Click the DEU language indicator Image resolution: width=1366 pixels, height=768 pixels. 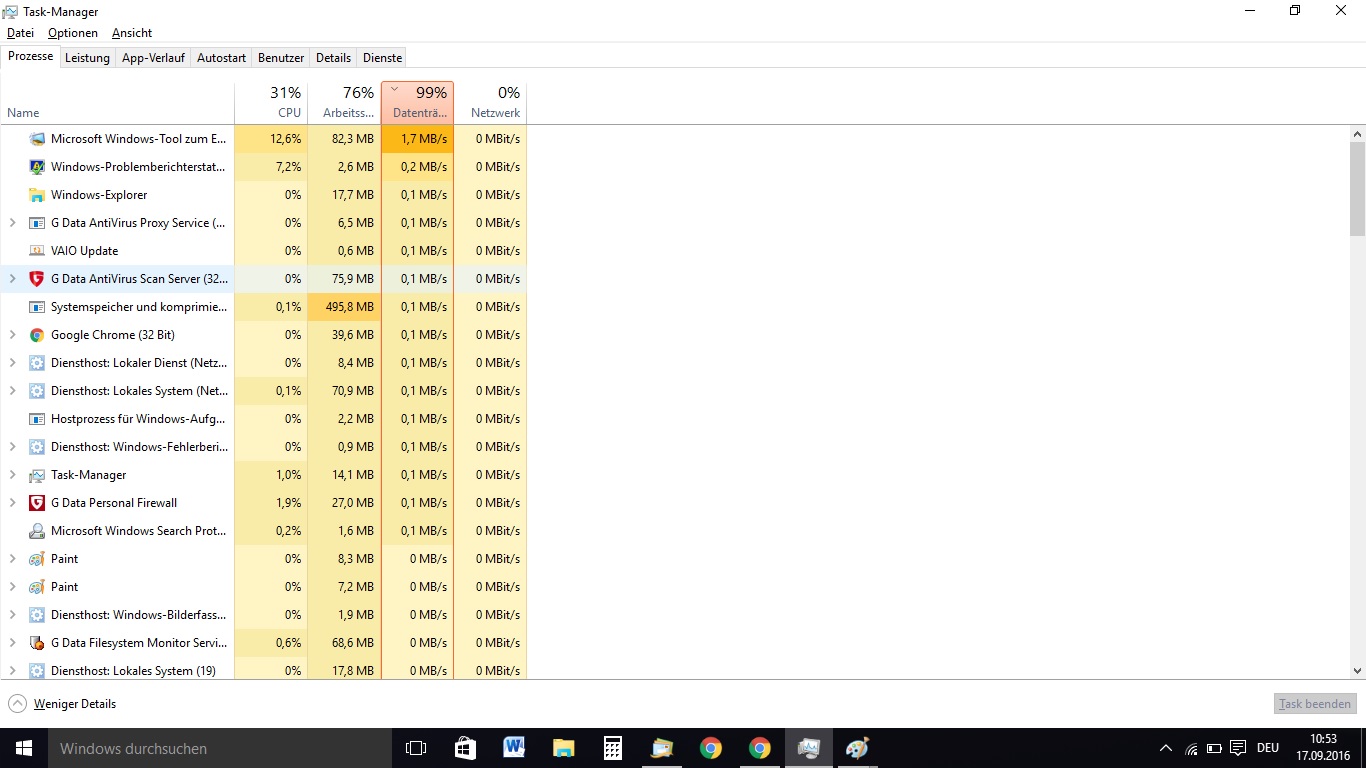point(1268,748)
